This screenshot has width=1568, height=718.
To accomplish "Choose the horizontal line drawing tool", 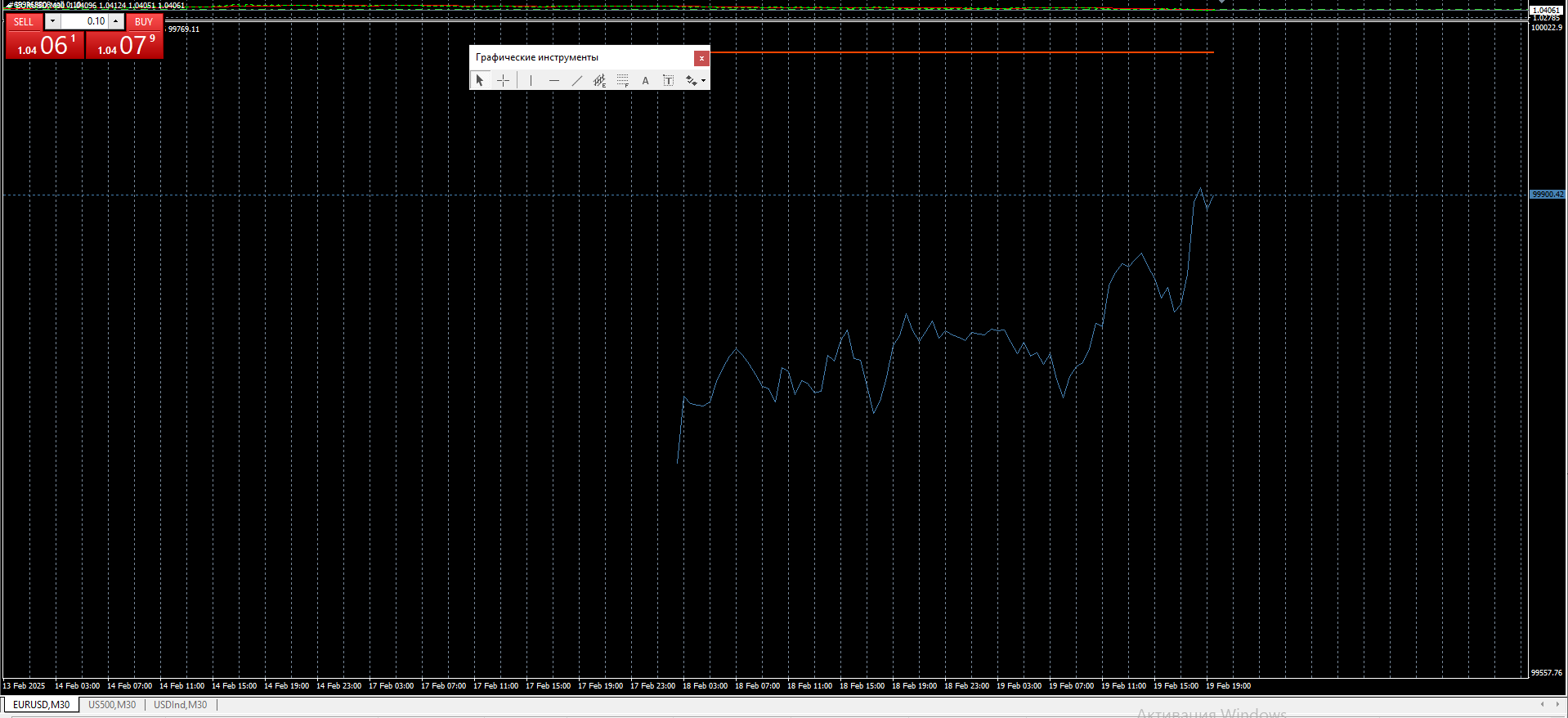I will click(x=554, y=80).
